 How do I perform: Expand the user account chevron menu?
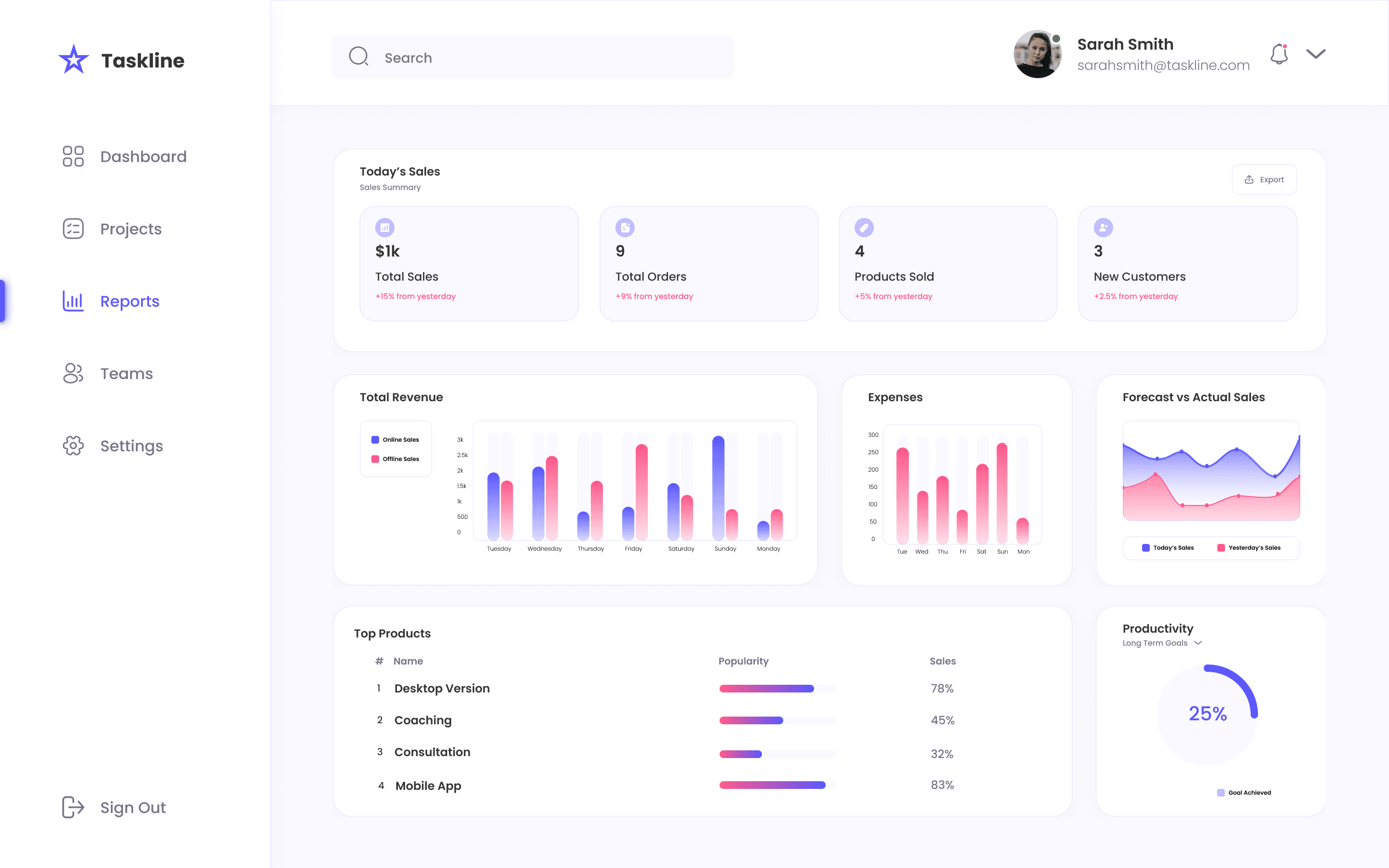pos(1316,54)
